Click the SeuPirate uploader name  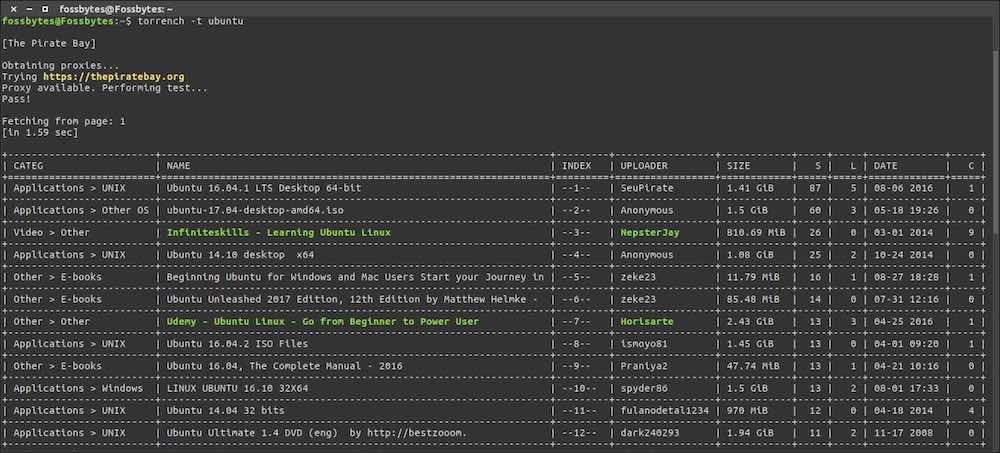(x=647, y=188)
